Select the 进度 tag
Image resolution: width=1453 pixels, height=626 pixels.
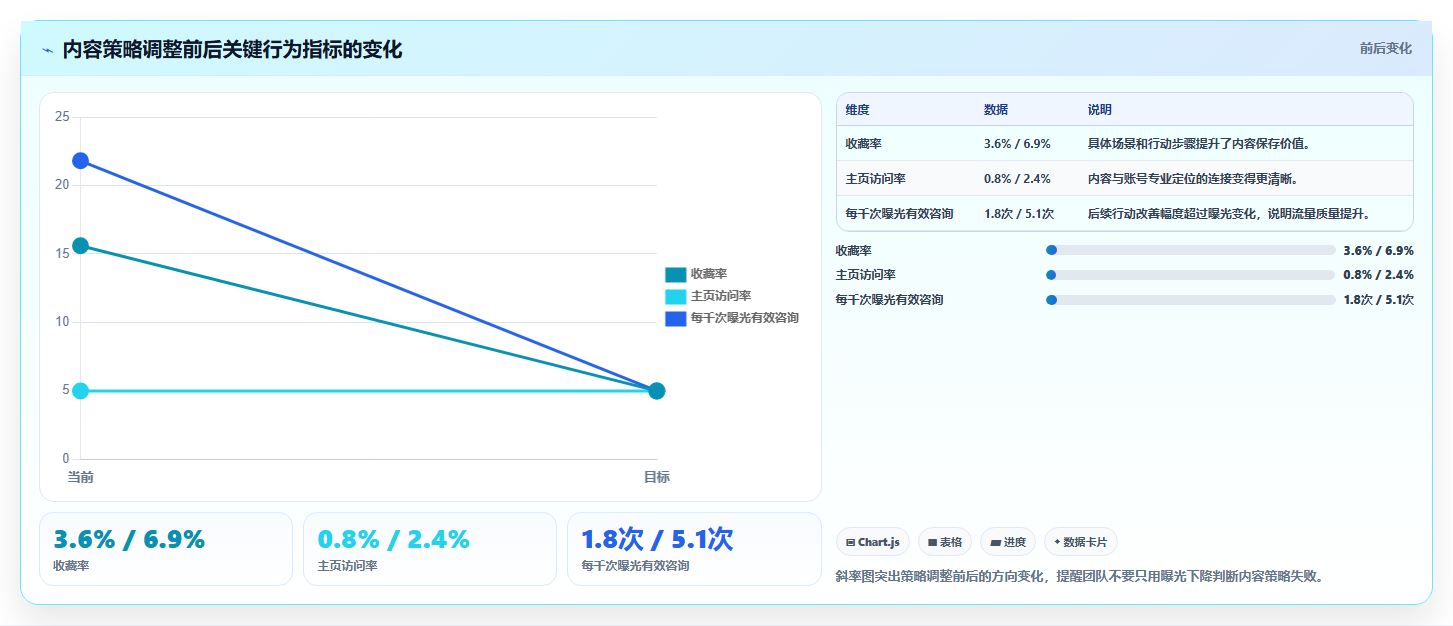point(1008,542)
